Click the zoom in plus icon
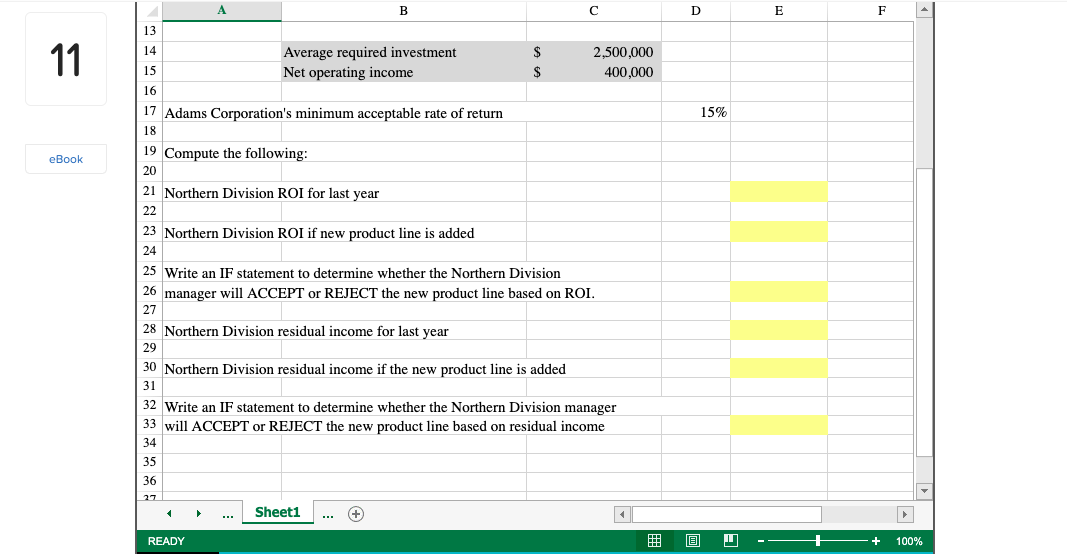 coord(875,541)
